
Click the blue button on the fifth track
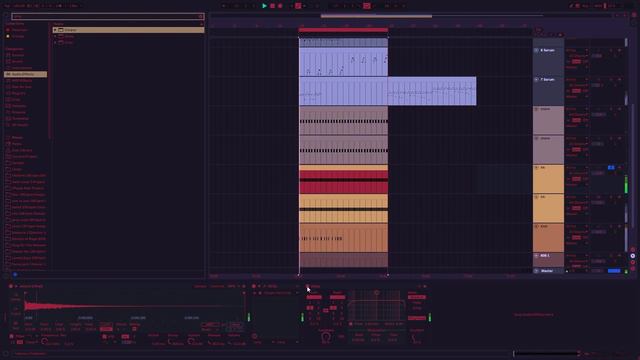point(611,168)
